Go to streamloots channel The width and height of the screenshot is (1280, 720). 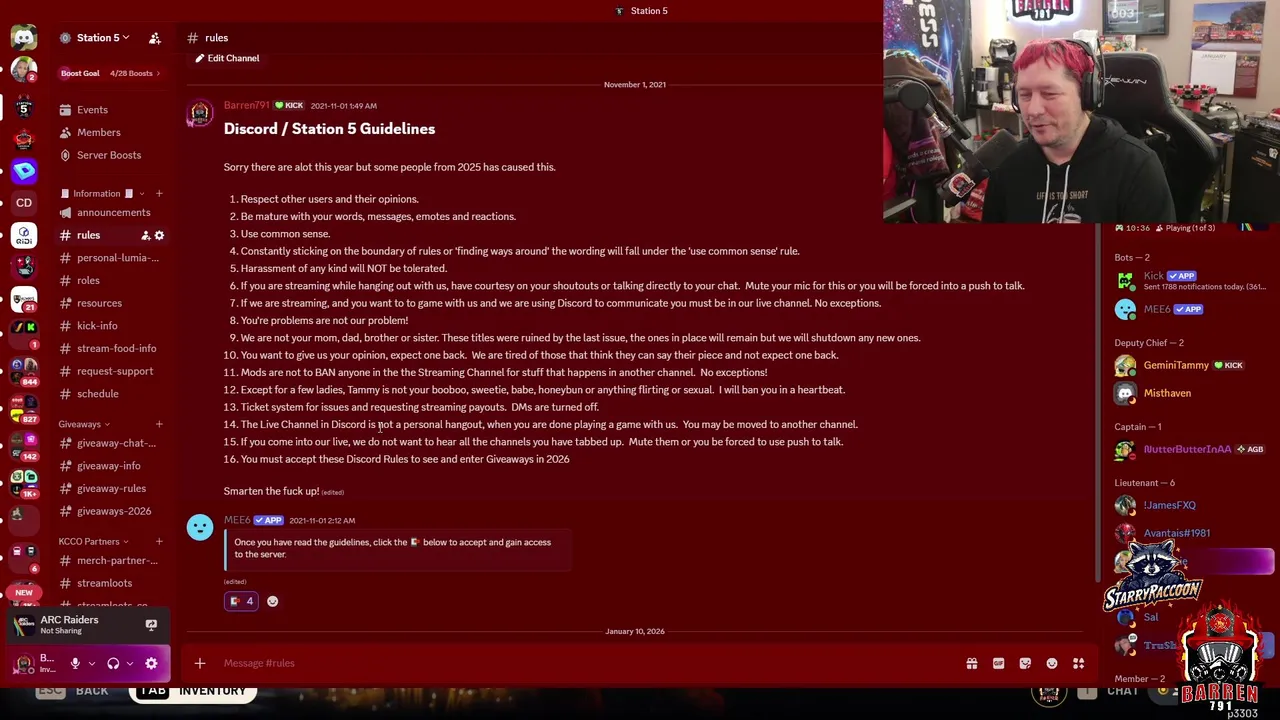pyautogui.click(x=104, y=583)
